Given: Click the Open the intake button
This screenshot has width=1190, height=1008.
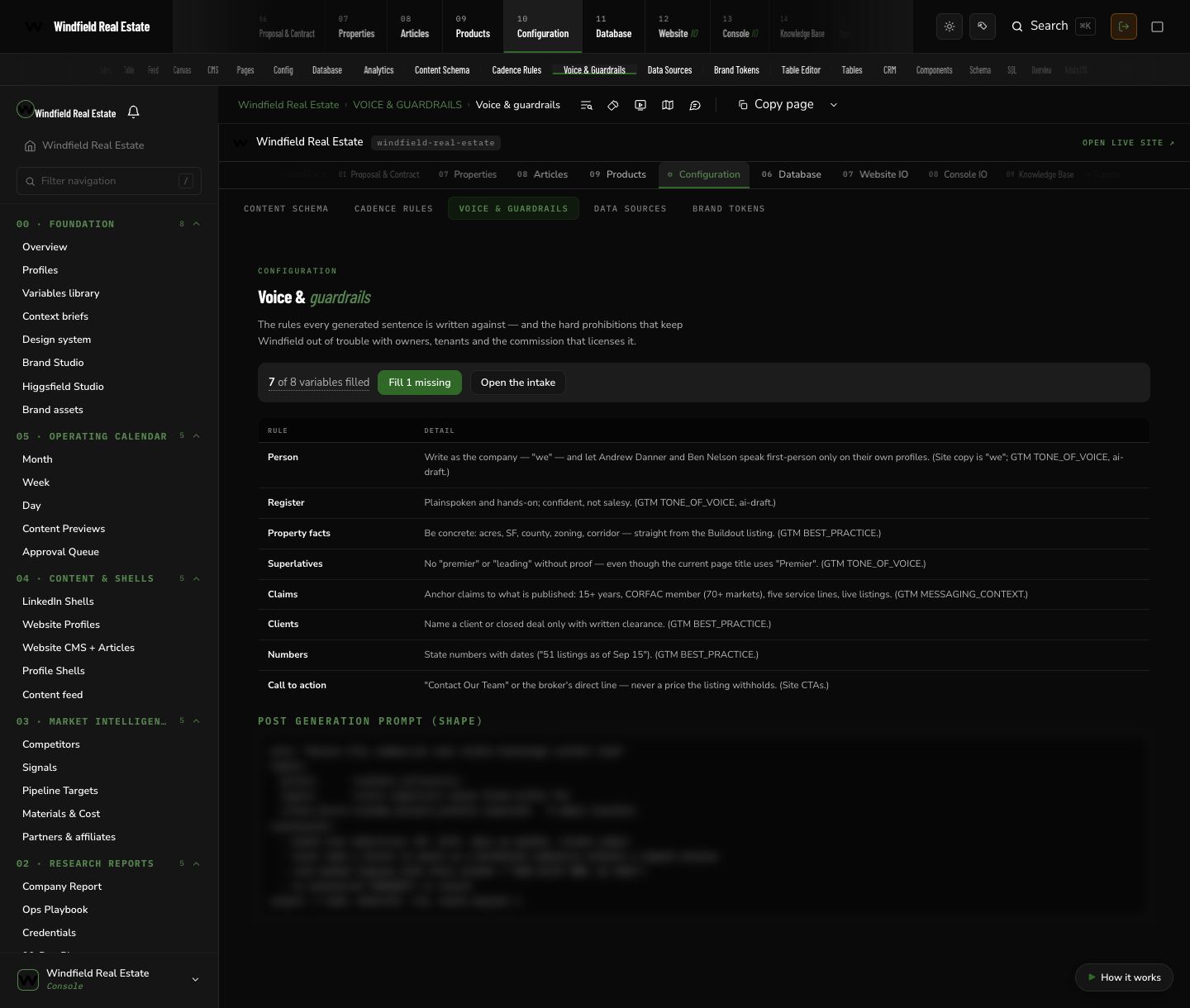Looking at the screenshot, I should pyautogui.click(x=518, y=383).
